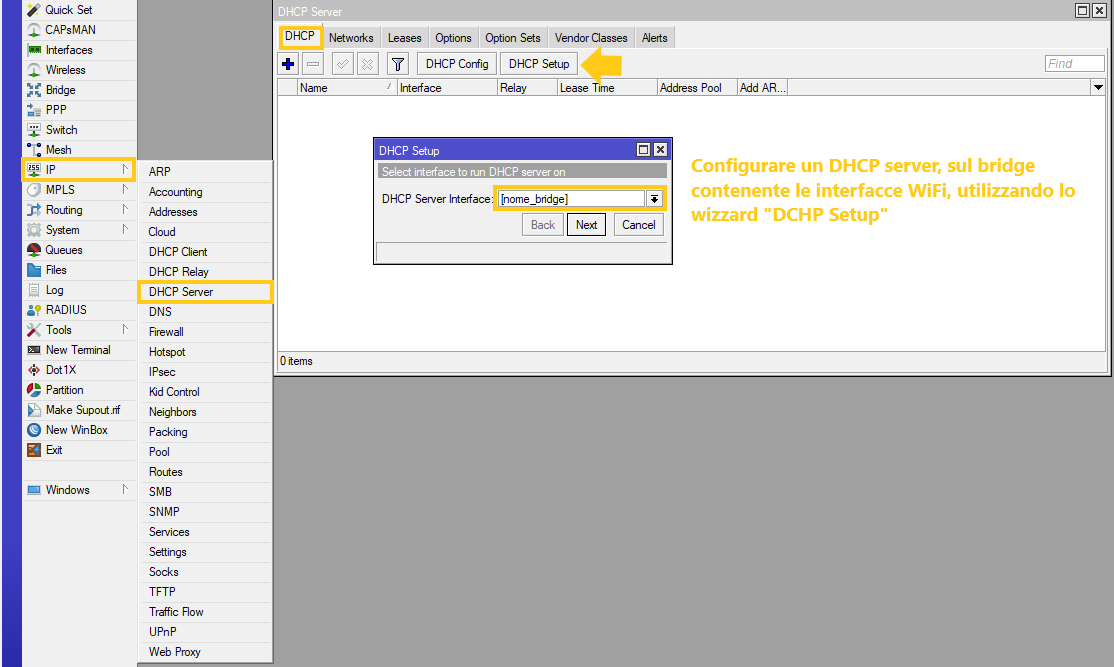Click the enable checkmark toolbar icon
Image resolution: width=1114 pixels, height=667 pixels.
click(x=342, y=64)
